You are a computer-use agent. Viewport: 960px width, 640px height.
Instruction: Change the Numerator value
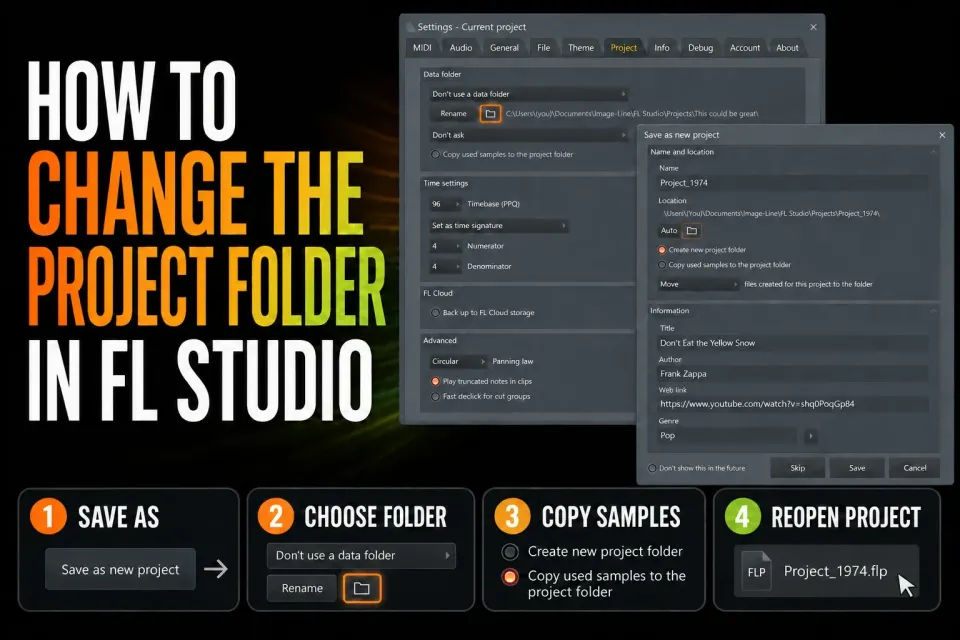point(445,246)
